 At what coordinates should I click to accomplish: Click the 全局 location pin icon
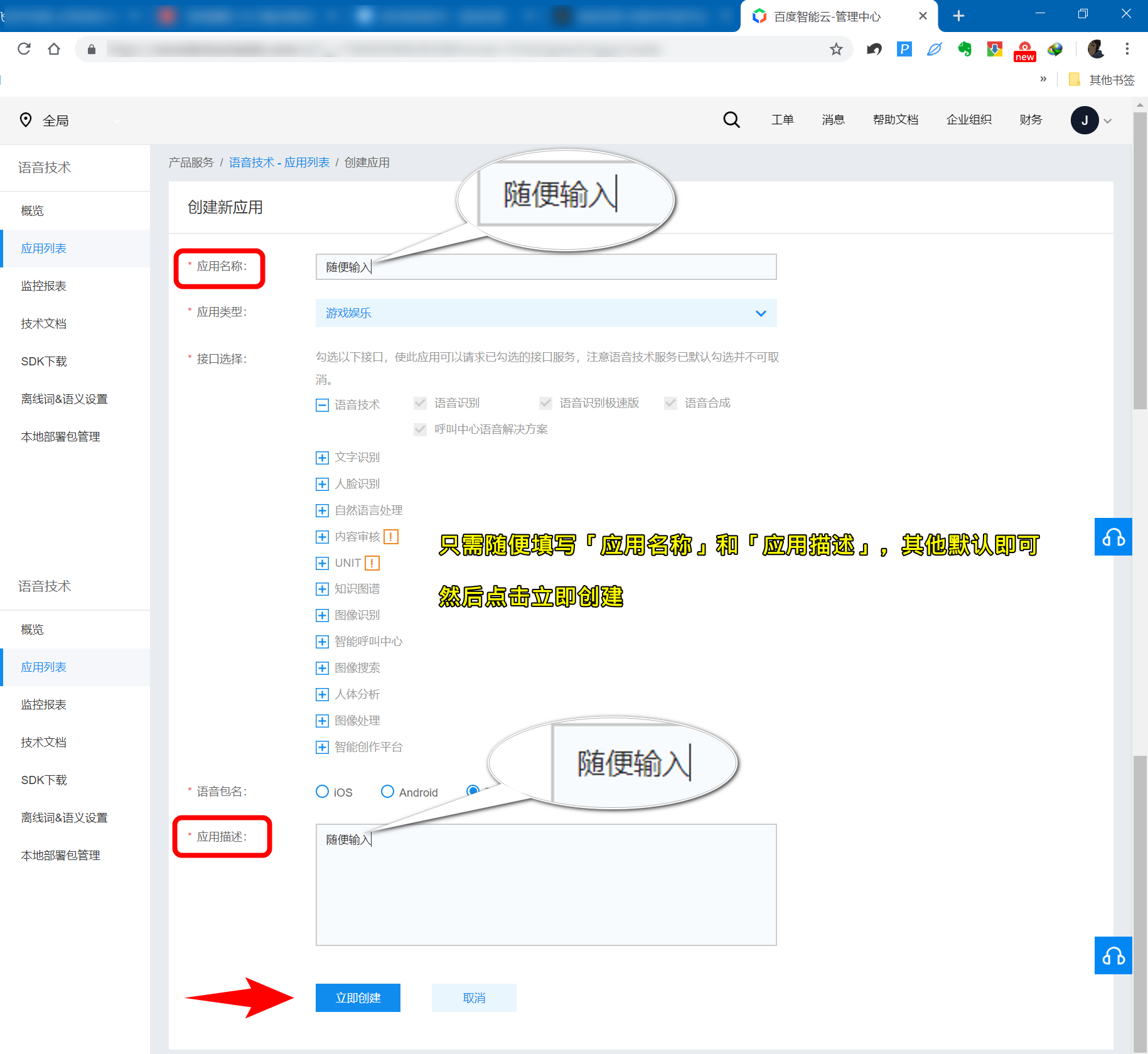coord(26,120)
